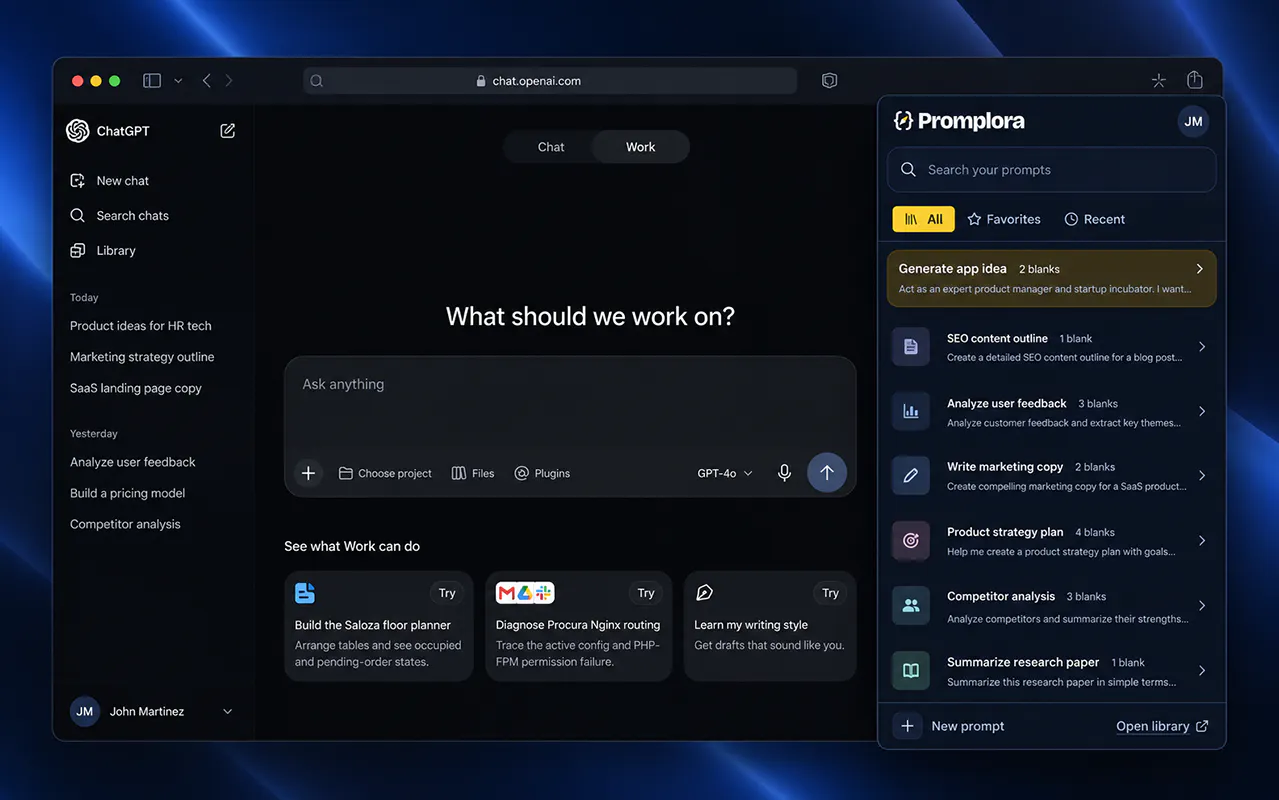Open the Promplora extension toolbar icon

coord(1159,81)
